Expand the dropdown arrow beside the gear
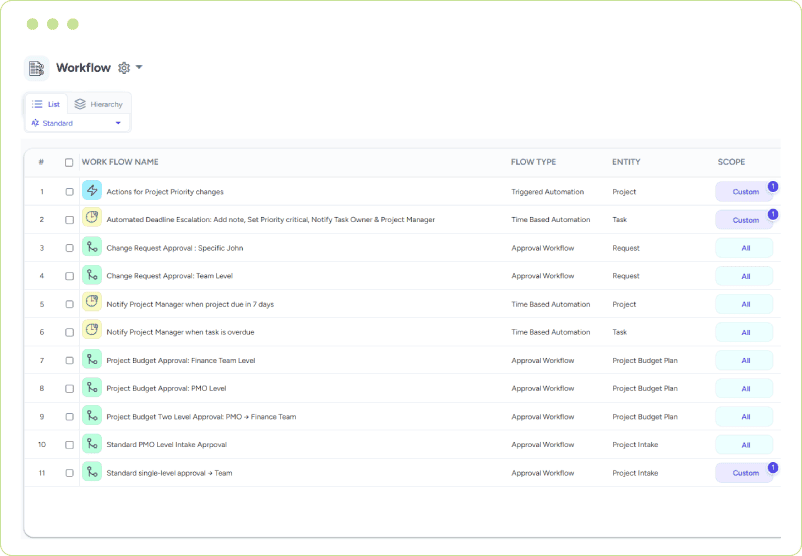 (139, 68)
